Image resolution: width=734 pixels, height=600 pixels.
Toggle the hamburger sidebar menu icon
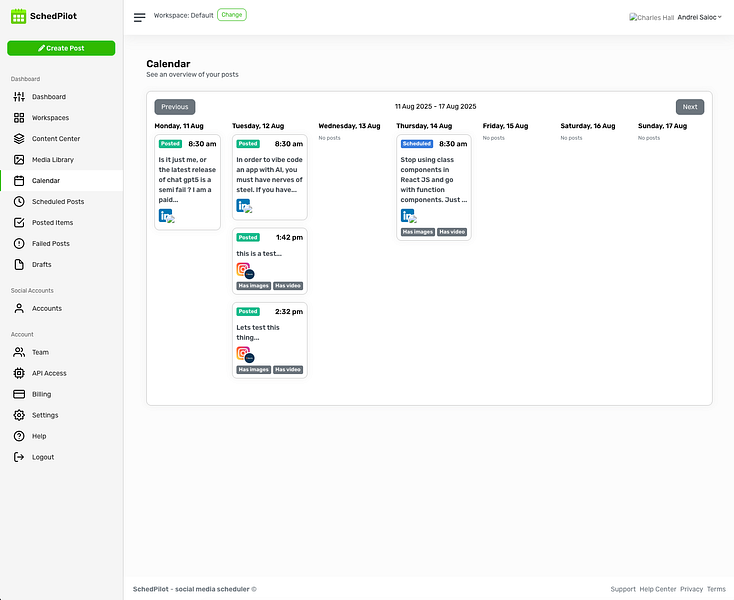(139, 18)
